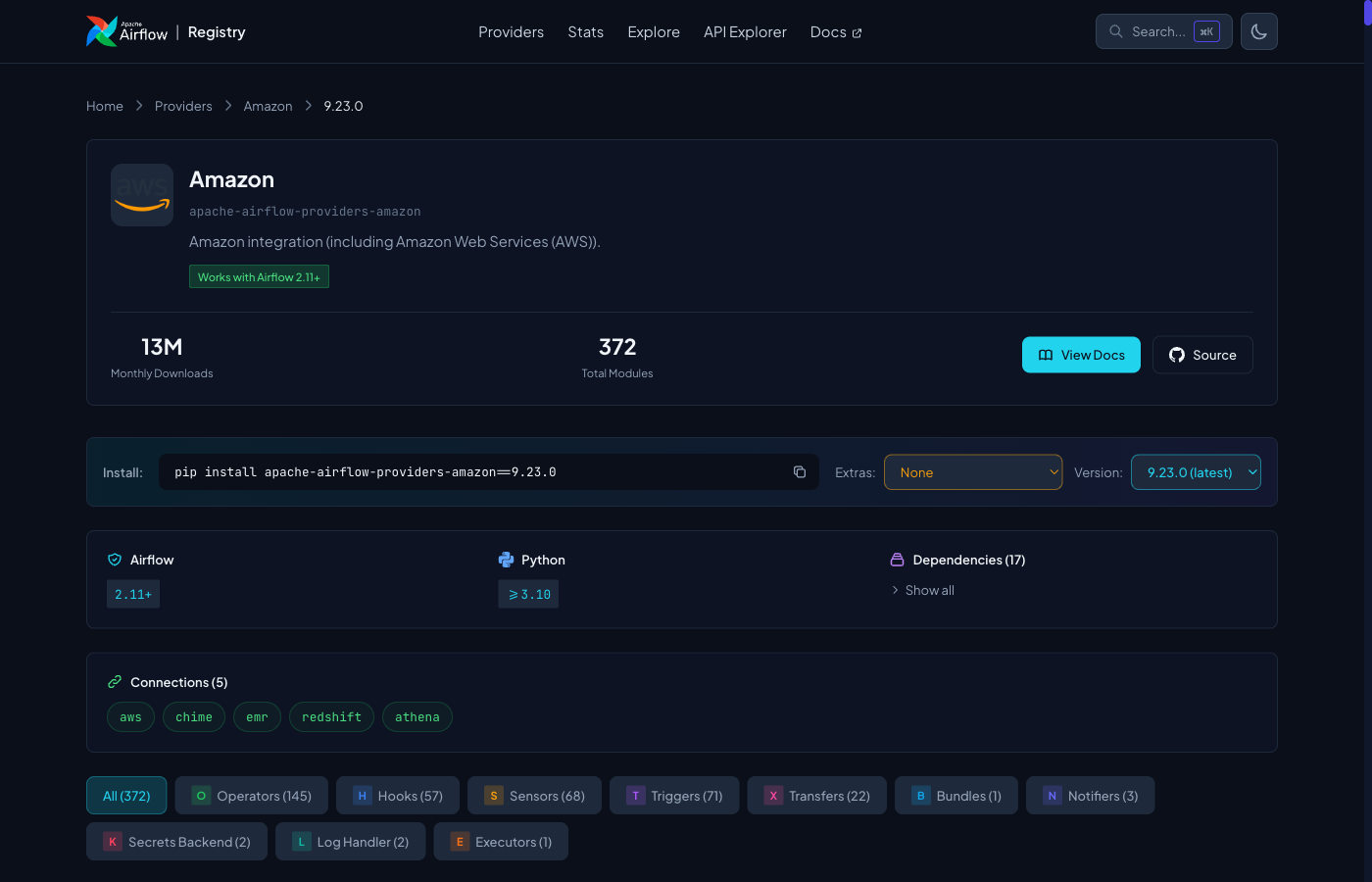Navigate to API Explorer
Screen dimensions: 1372x882
coord(745,31)
